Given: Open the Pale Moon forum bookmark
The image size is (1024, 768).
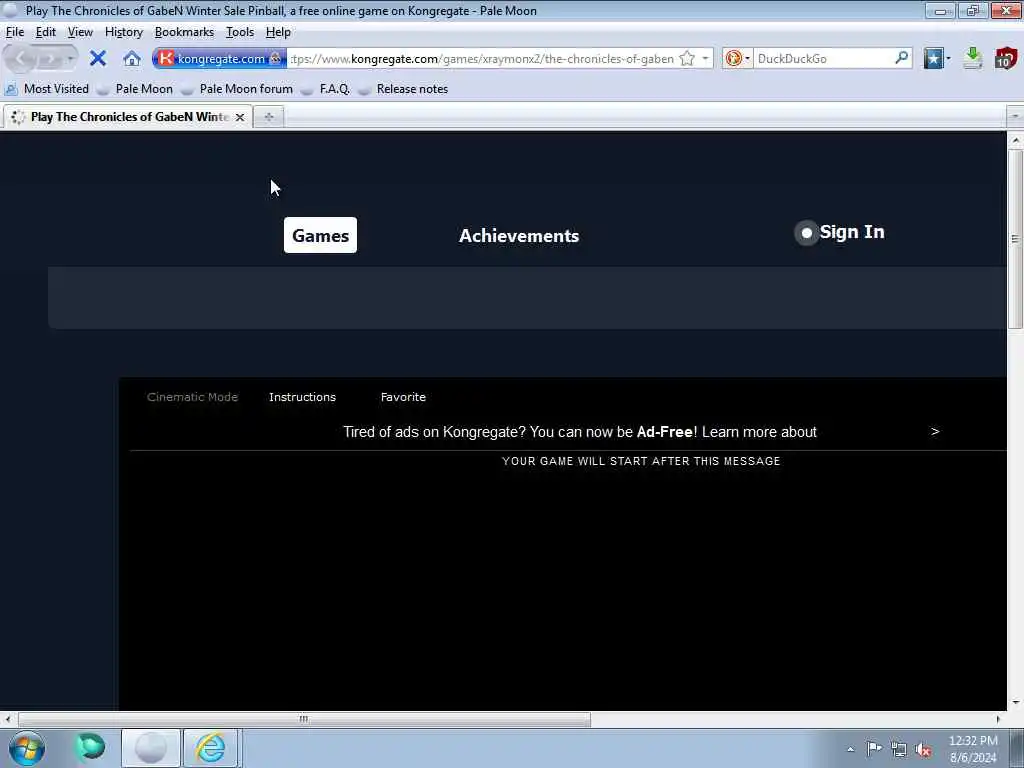Looking at the screenshot, I should coord(237,89).
